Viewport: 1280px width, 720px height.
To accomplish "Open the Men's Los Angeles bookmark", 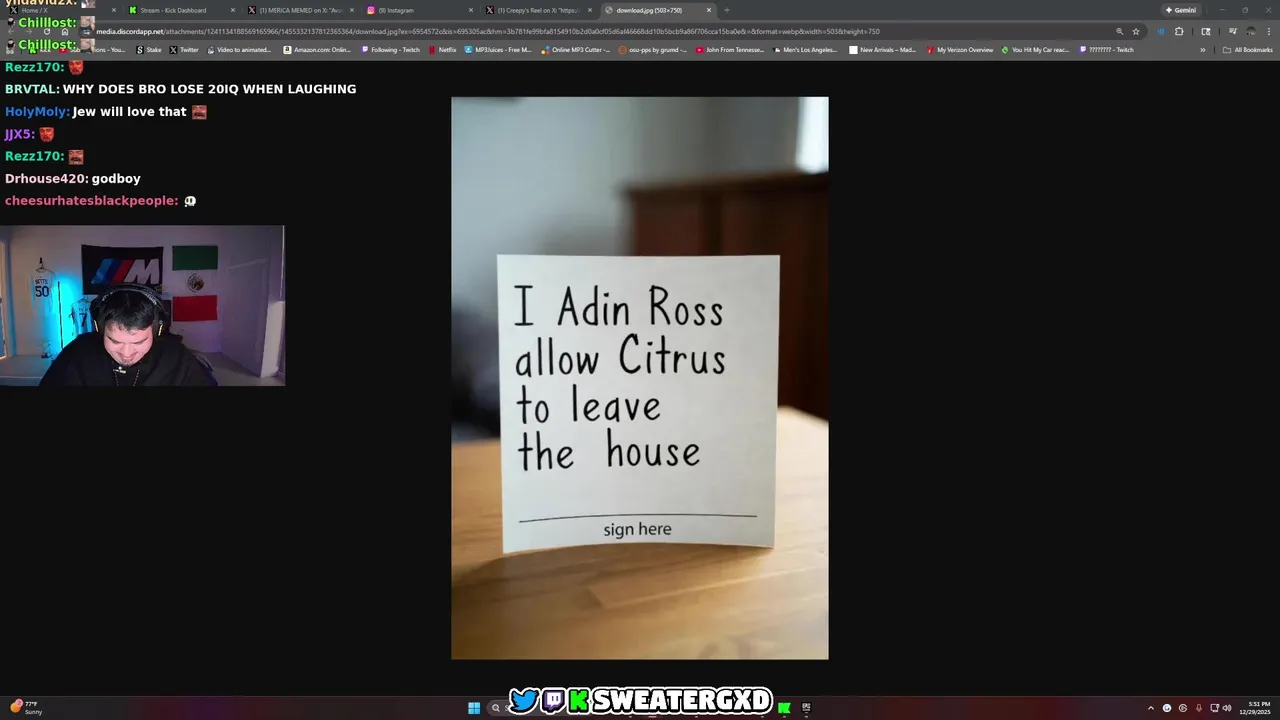I will [806, 50].
